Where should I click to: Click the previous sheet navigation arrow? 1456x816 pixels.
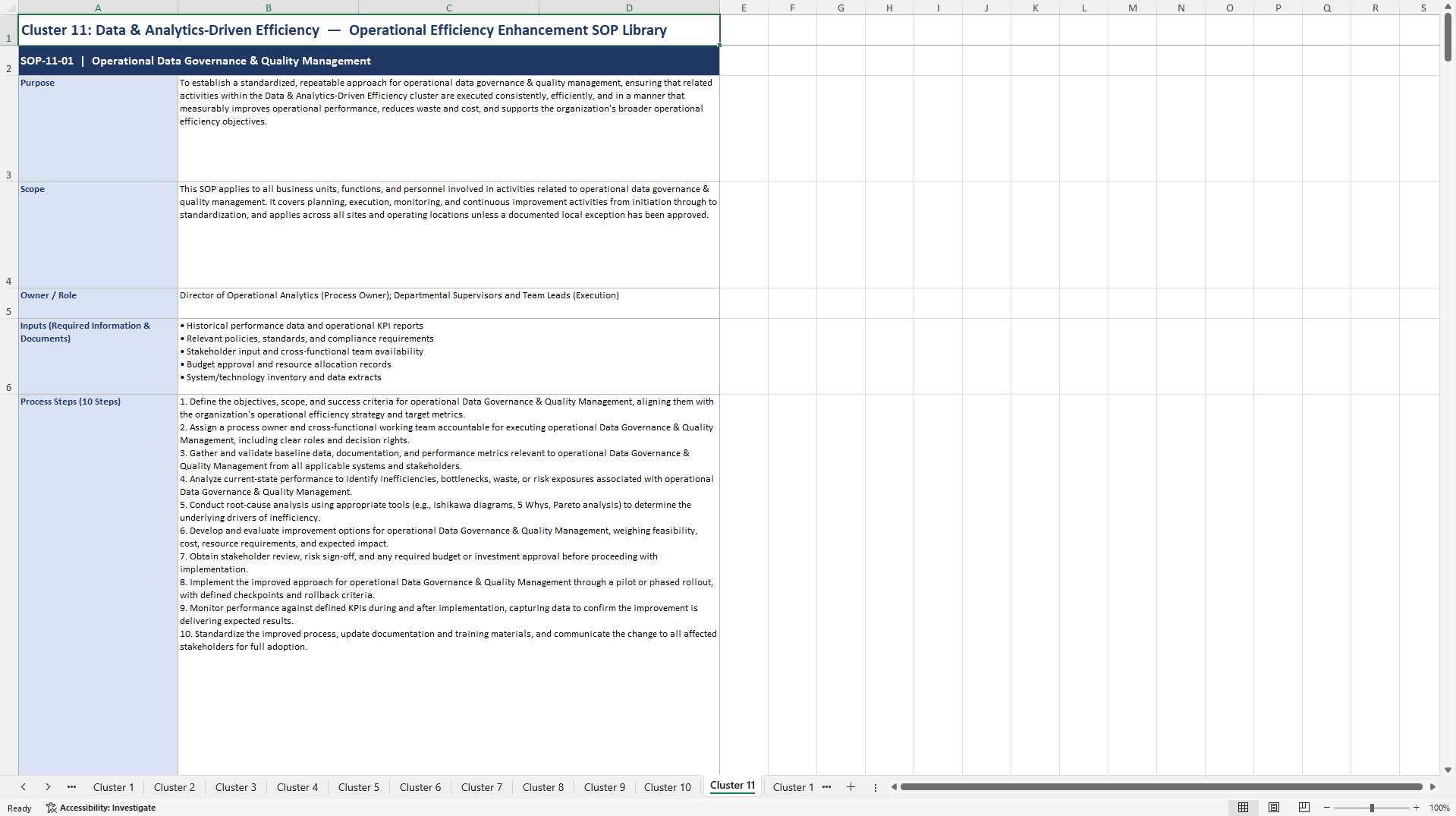click(24, 787)
